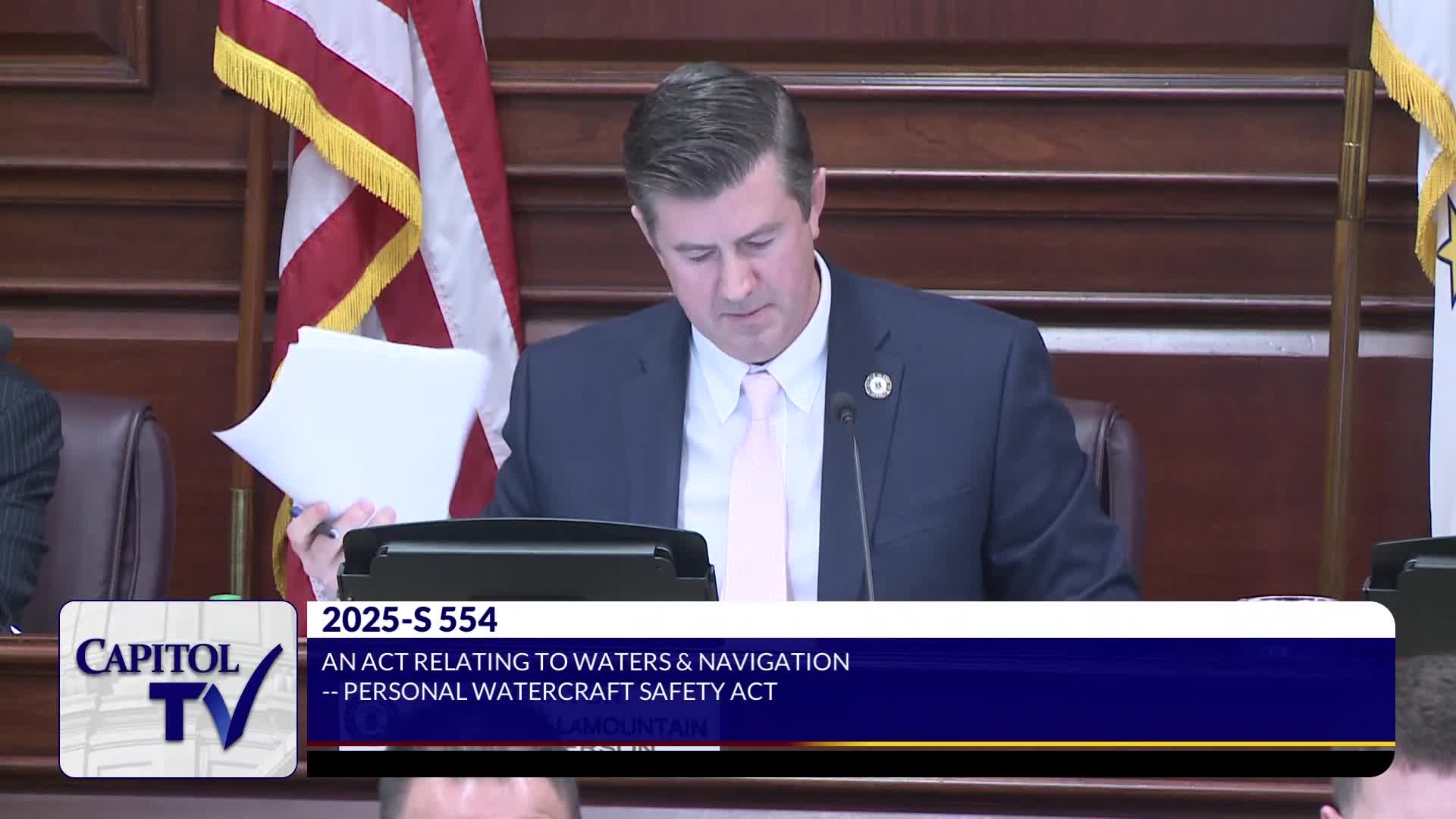The width and height of the screenshot is (1456, 819).
Task: Click the bill number 2025-S 554
Action: coord(409,620)
